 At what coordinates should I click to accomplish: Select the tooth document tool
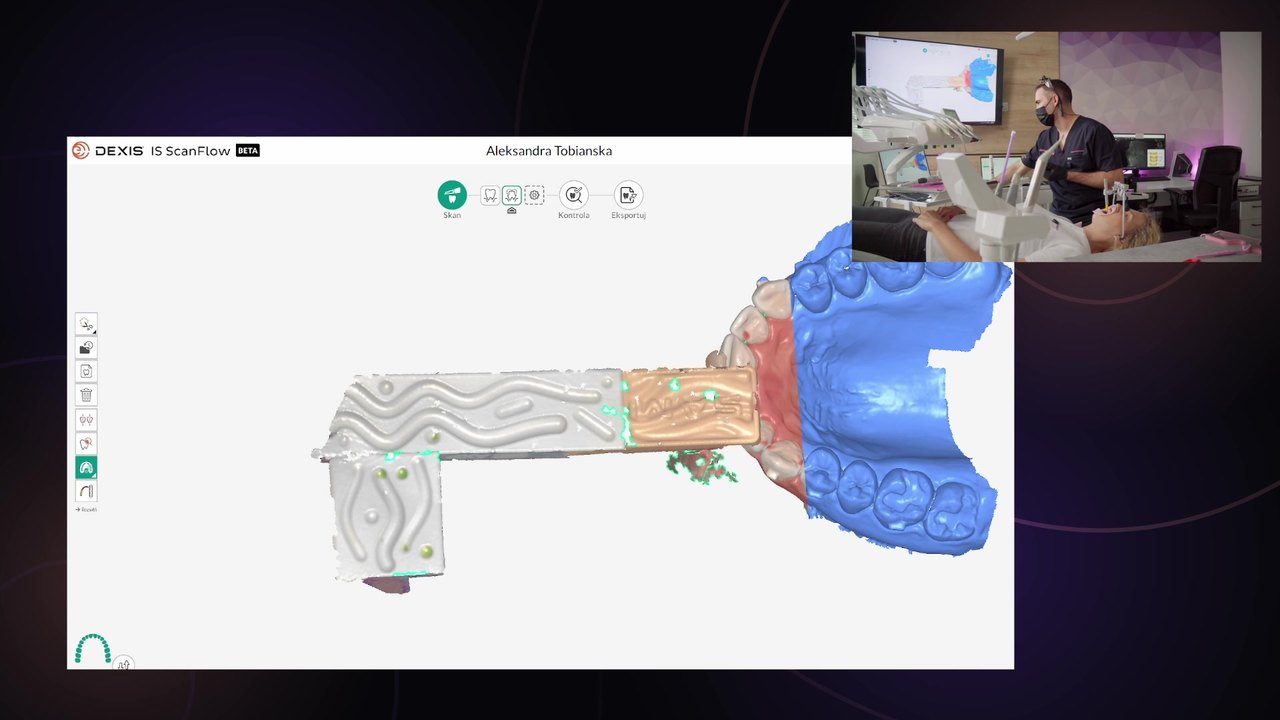[86, 371]
